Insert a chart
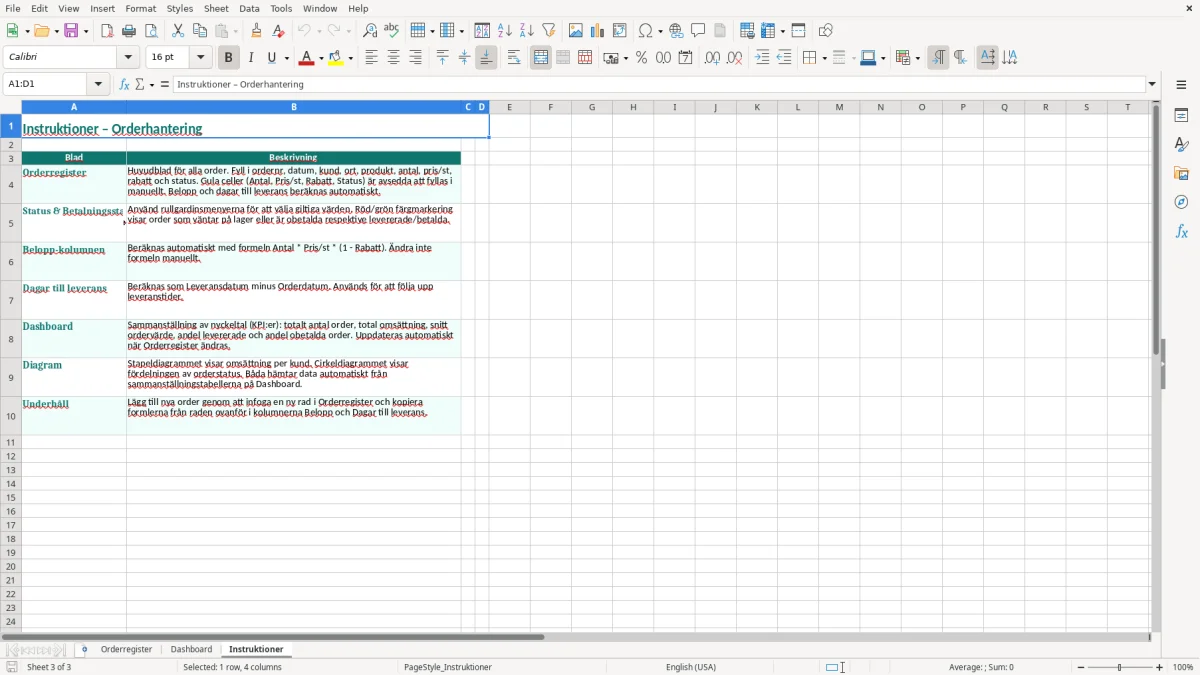Viewport: 1200px width, 675px height. [x=598, y=31]
